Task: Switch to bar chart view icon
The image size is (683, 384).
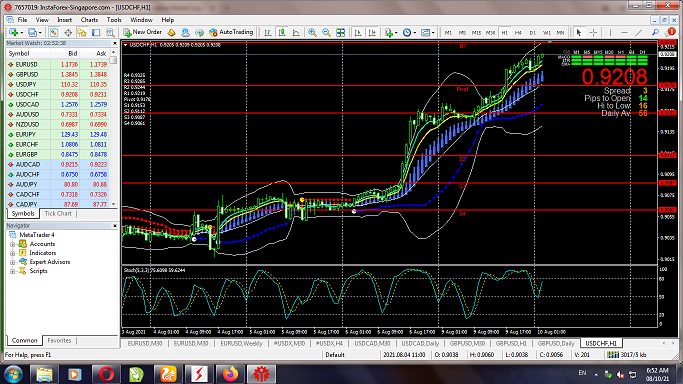Action: 268,32
